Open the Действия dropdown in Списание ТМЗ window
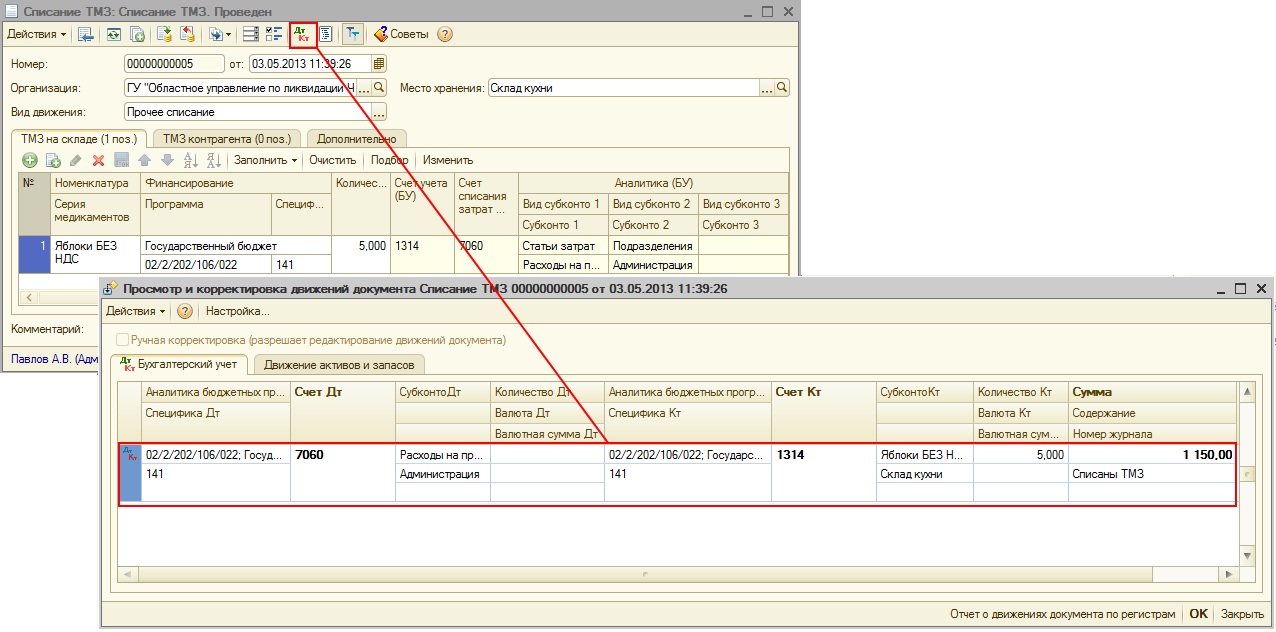This screenshot has width=1276, height=632. point(37,34)
